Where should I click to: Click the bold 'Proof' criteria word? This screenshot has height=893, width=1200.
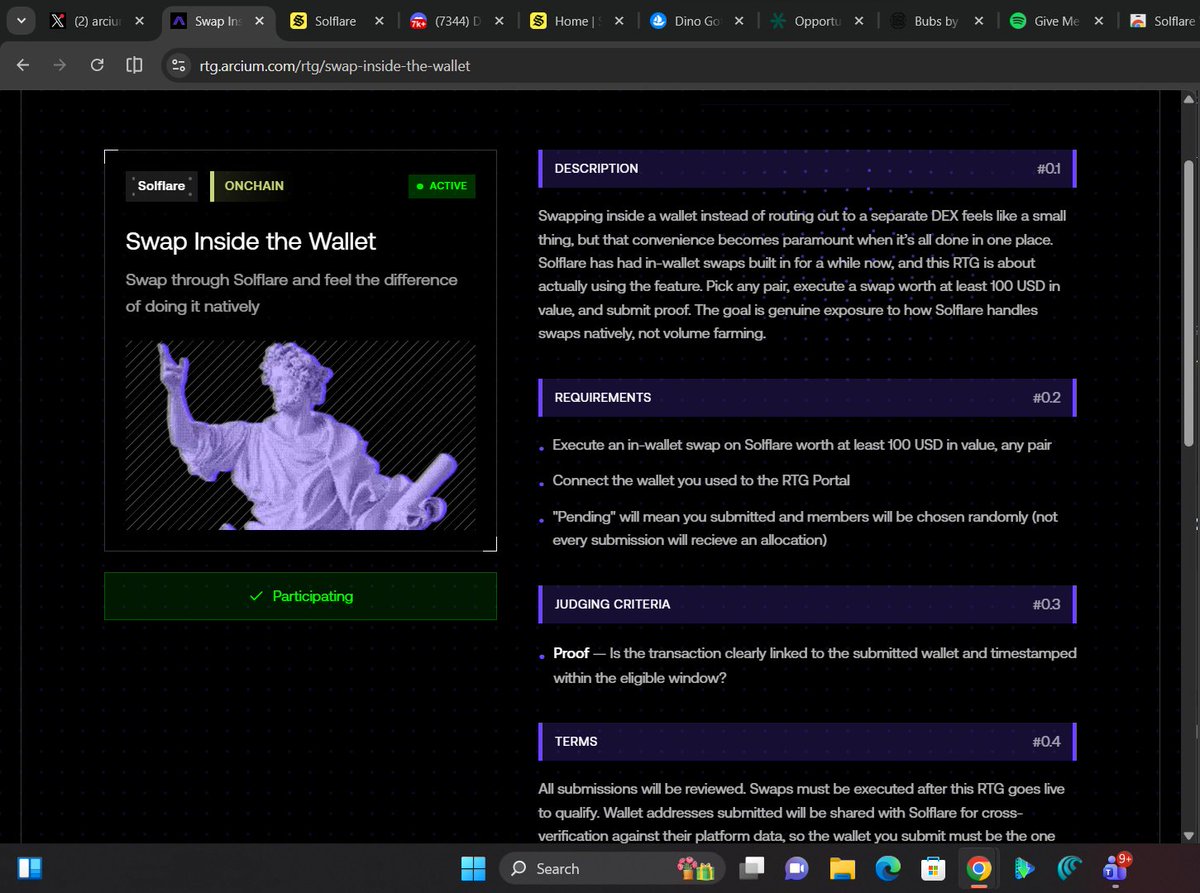coord(571,653)
